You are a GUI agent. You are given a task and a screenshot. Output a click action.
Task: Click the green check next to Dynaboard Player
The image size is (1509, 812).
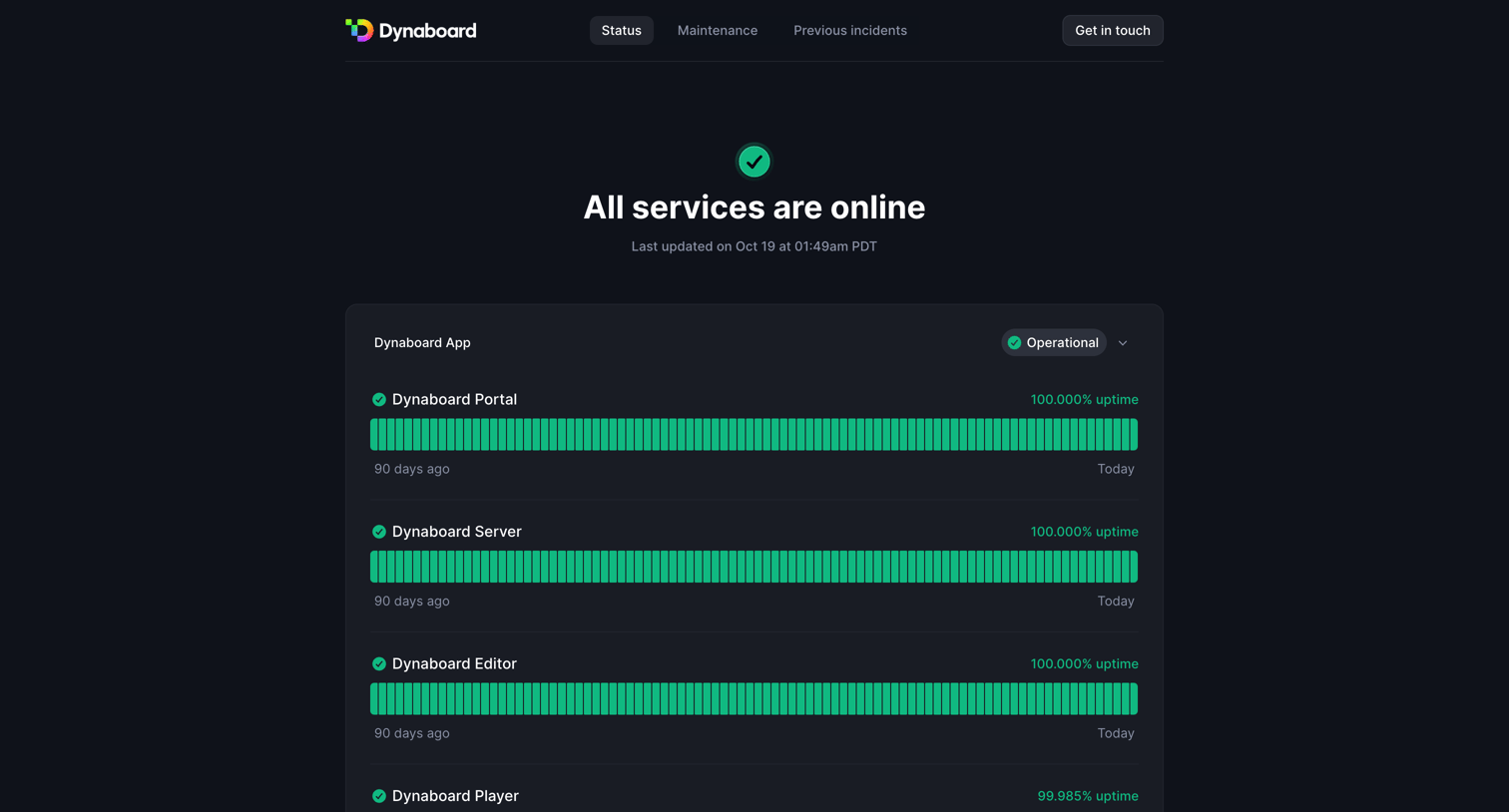[379, 796]
